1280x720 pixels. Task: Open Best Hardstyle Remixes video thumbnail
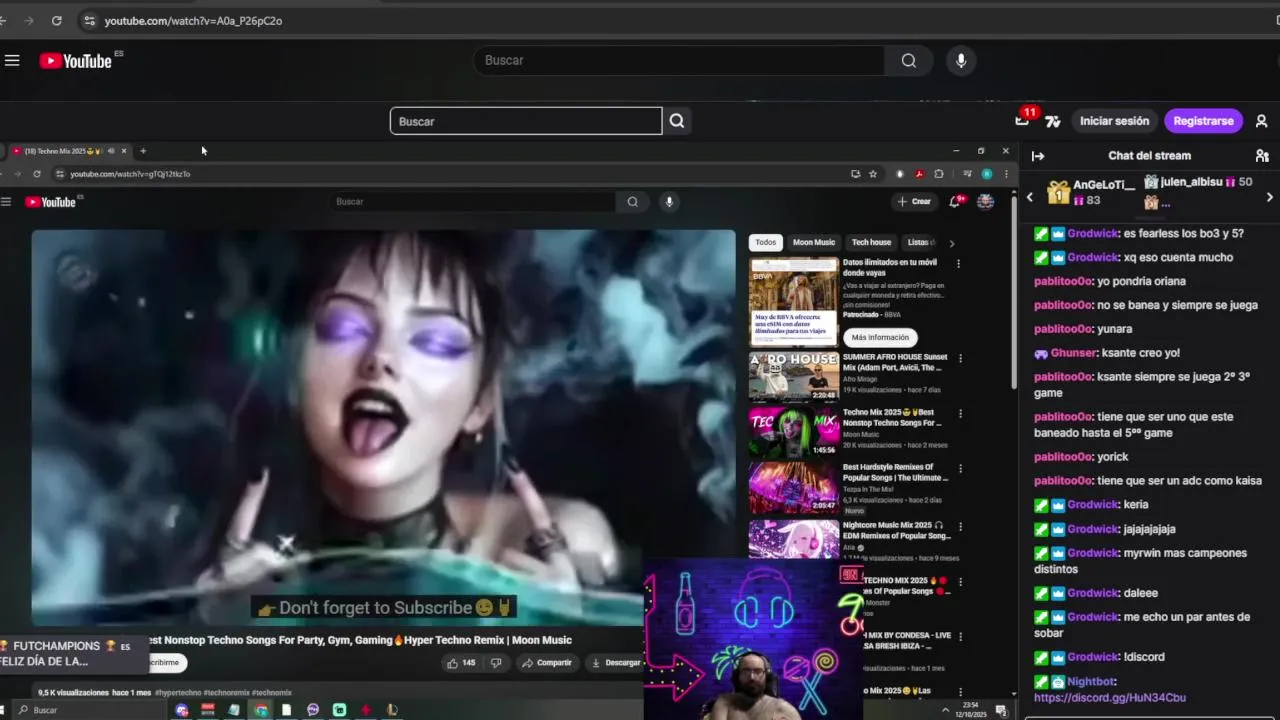pyautogui.click(x=794, y=487)
